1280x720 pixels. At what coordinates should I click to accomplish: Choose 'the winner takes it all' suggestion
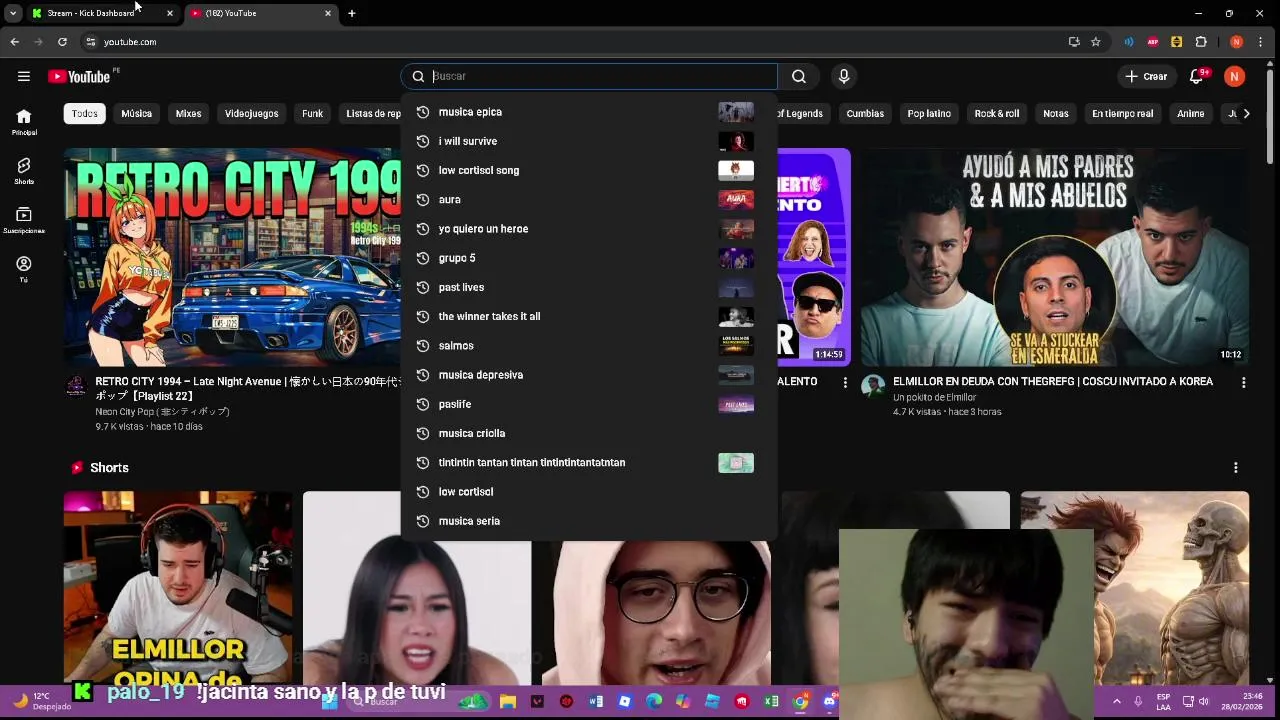click(589, 316)
